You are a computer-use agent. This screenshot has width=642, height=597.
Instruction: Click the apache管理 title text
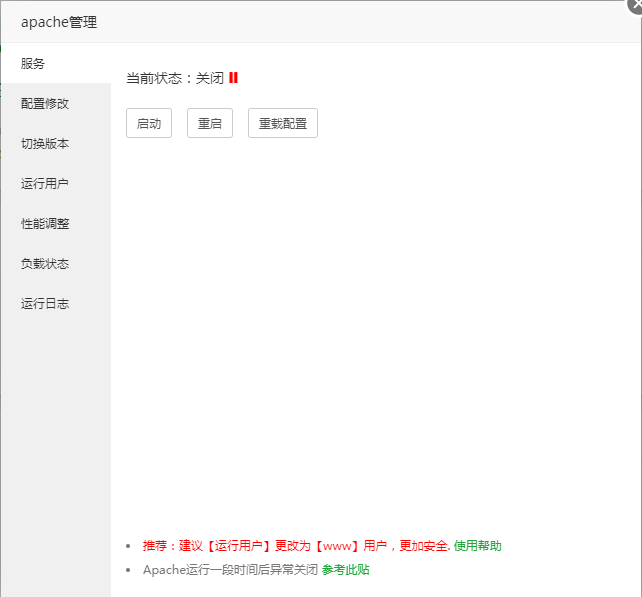click(59, 22)
